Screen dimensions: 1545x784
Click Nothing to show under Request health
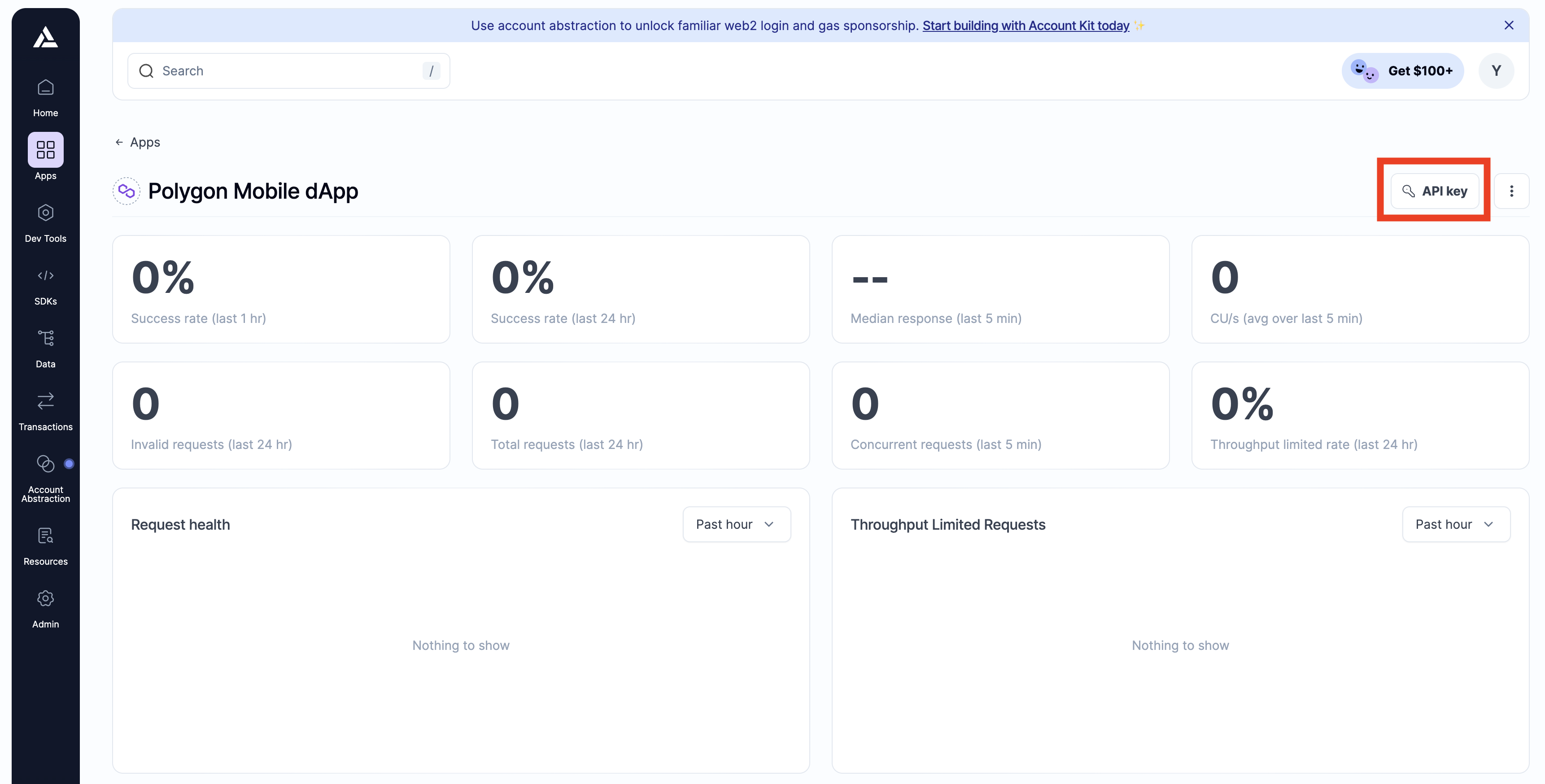461,645
